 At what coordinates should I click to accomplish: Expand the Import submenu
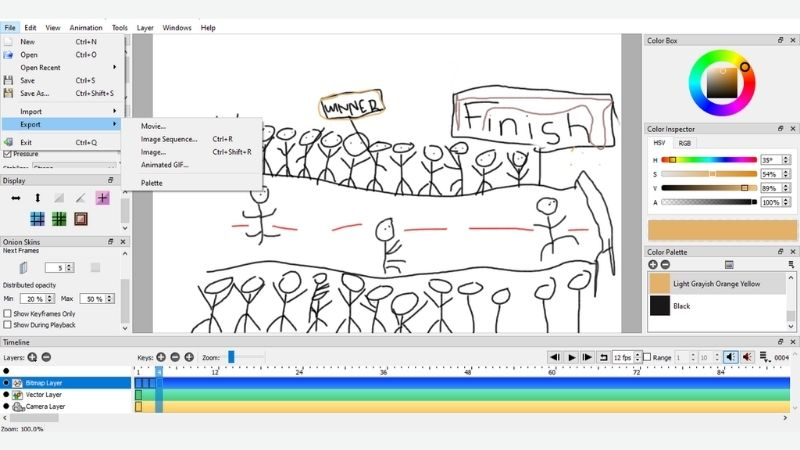(62, 111)
